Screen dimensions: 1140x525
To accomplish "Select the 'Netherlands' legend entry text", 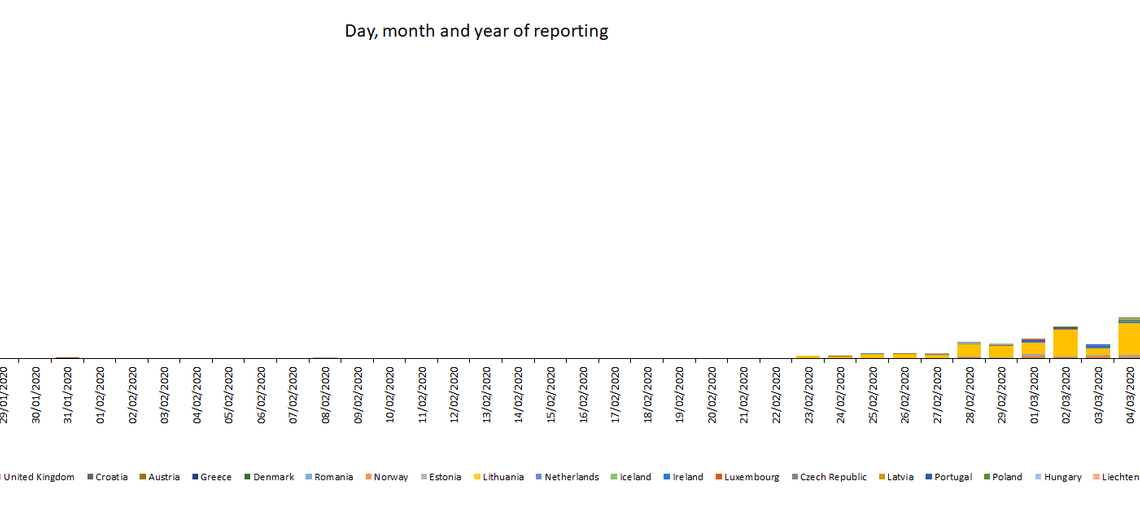I will (x=571, y=477).
